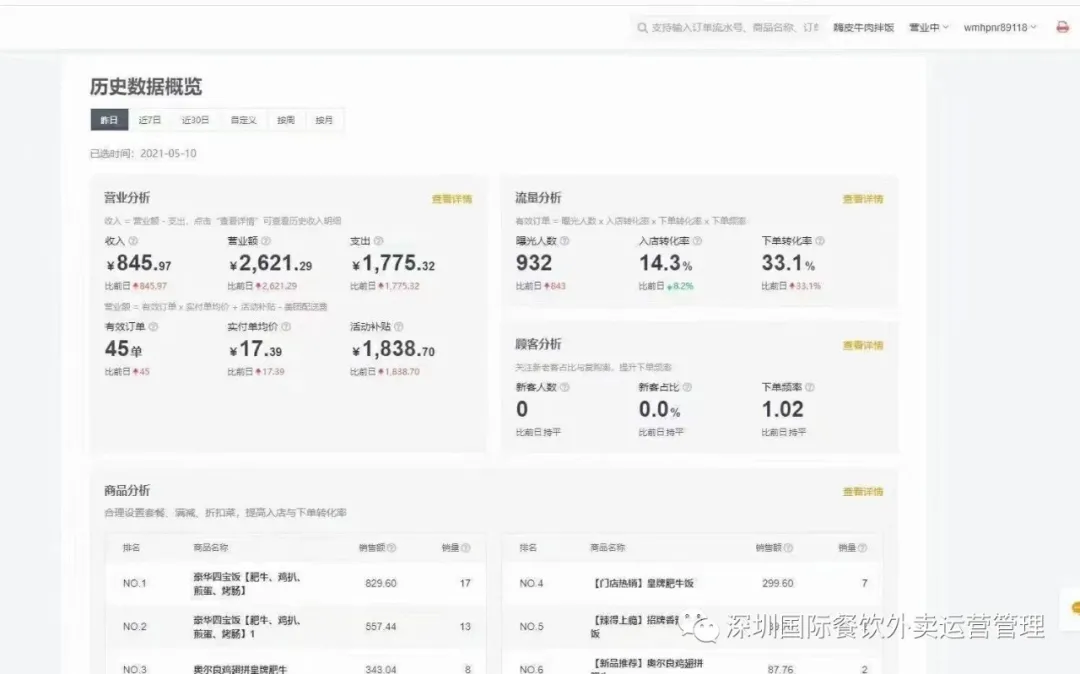Select the 昨日 date tab

click(109, 120)
